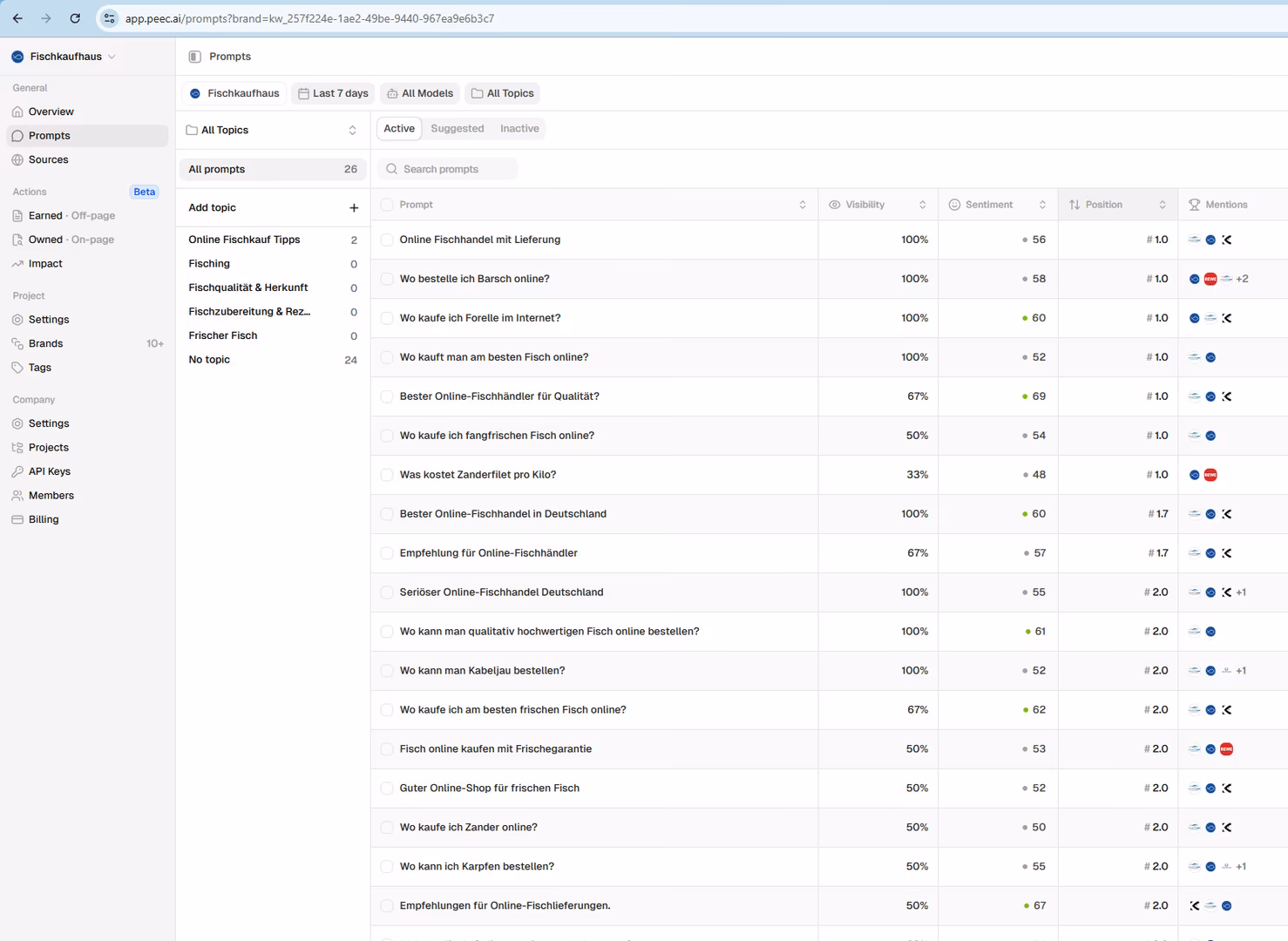1288x941 pixels.
Task: Switch to the Suggested tab
Action: tap(457, 129)
